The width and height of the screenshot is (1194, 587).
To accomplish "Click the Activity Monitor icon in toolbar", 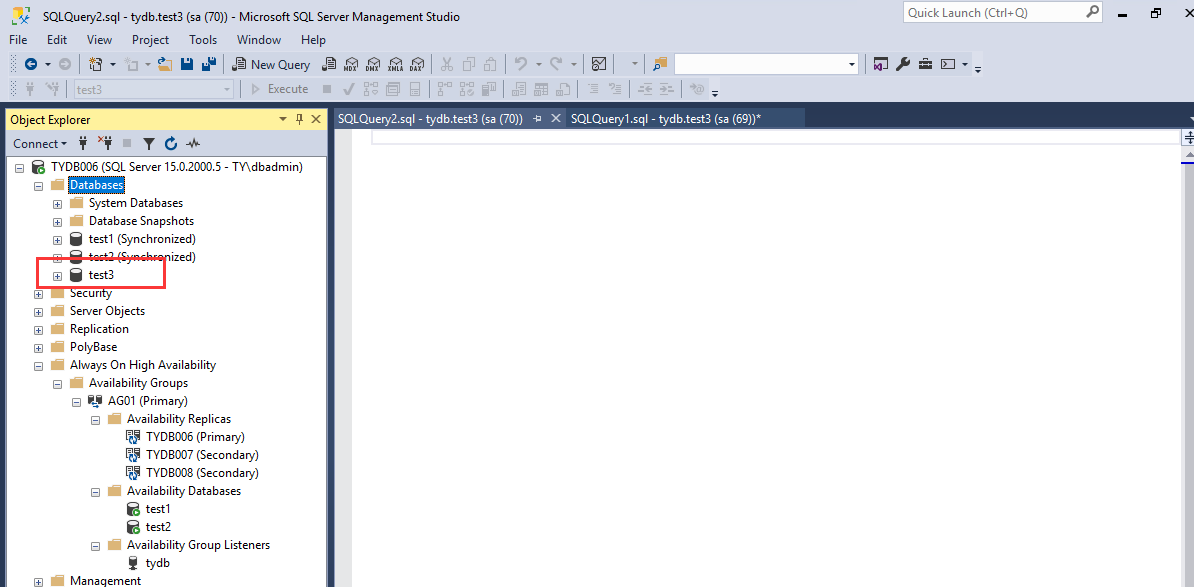I will (599, 65).
